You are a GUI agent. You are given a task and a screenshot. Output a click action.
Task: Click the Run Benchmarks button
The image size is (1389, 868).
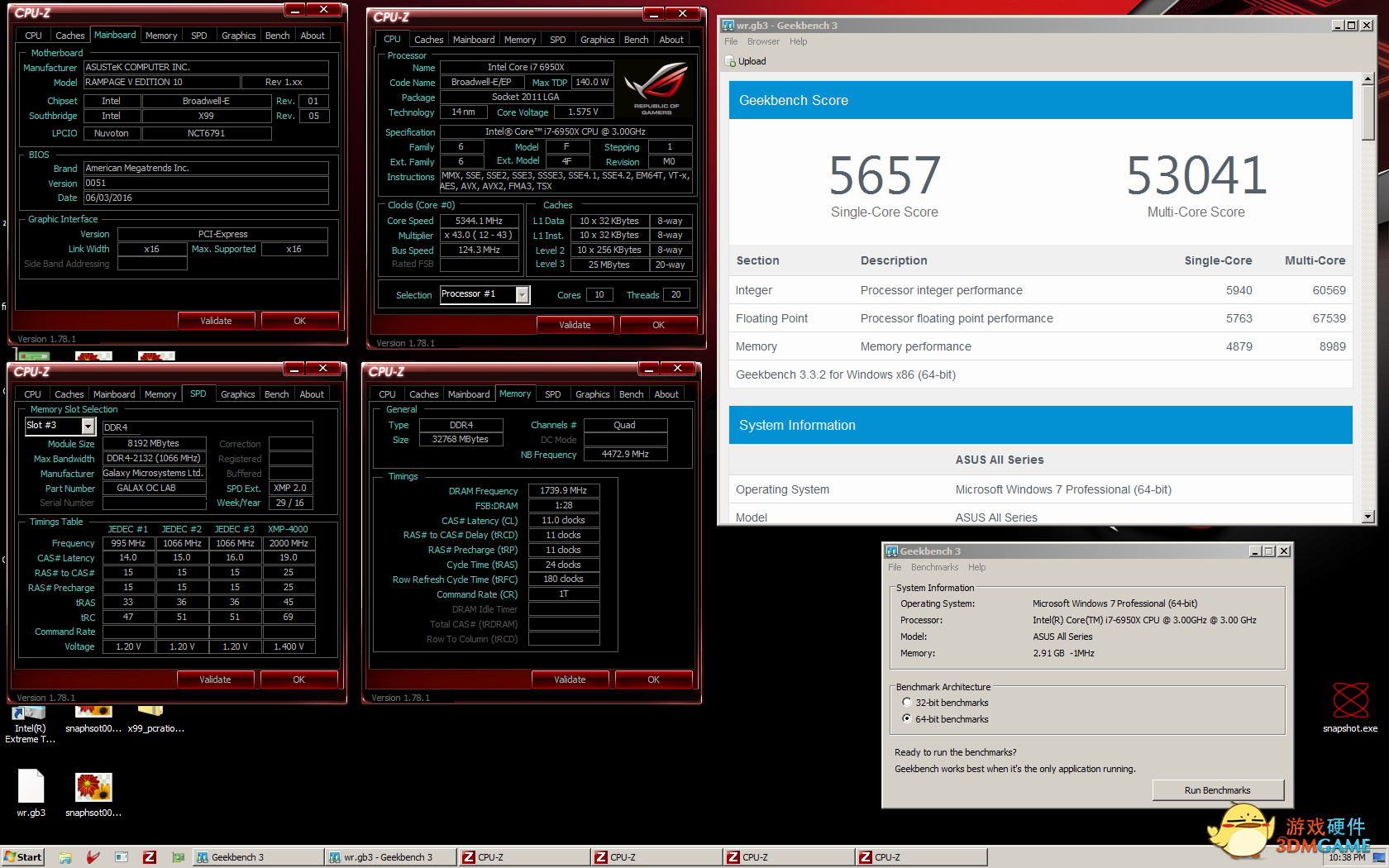(x=1217, y=790)
